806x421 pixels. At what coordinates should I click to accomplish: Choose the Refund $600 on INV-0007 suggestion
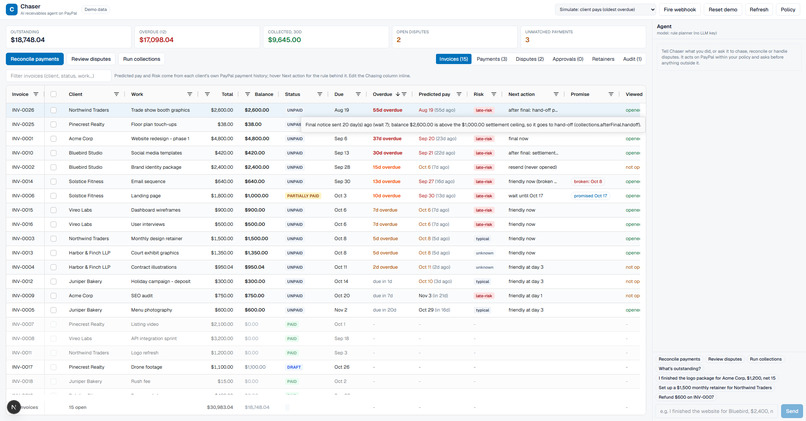click(686, 397)
